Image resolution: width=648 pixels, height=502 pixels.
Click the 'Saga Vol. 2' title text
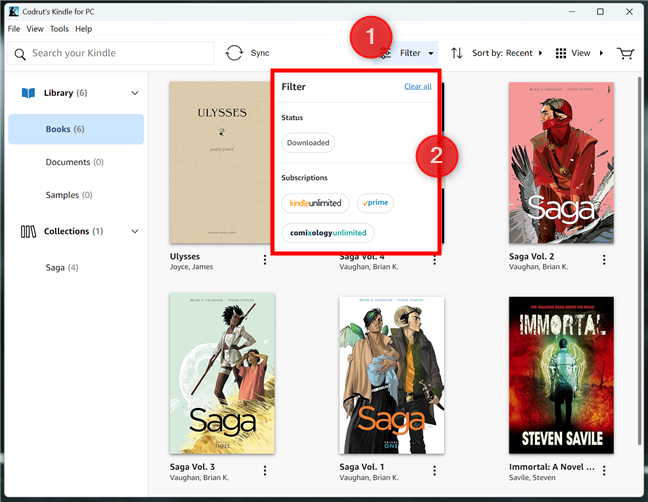(x=531, y=257)
